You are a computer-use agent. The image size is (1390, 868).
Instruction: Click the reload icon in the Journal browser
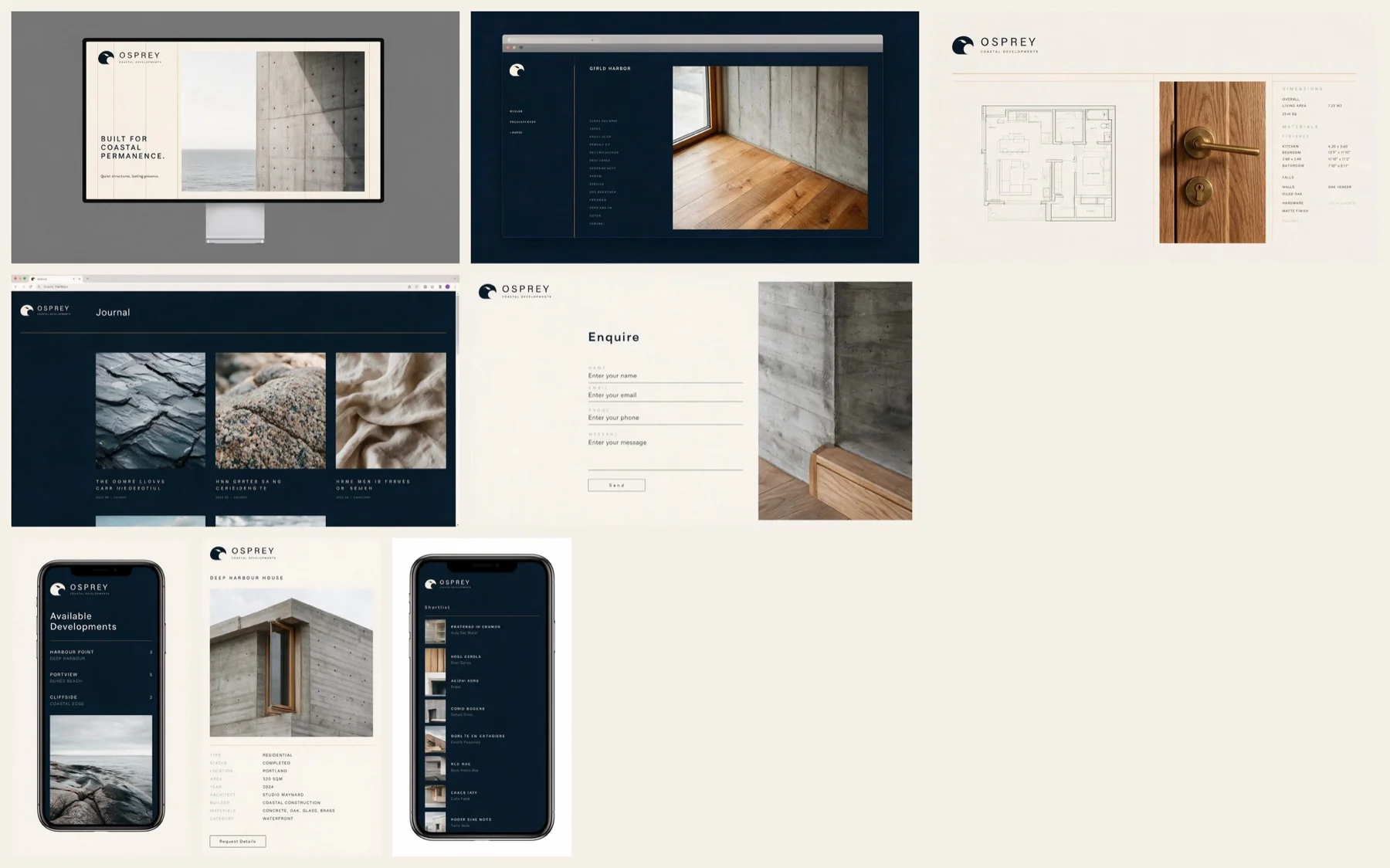[29, 287]
